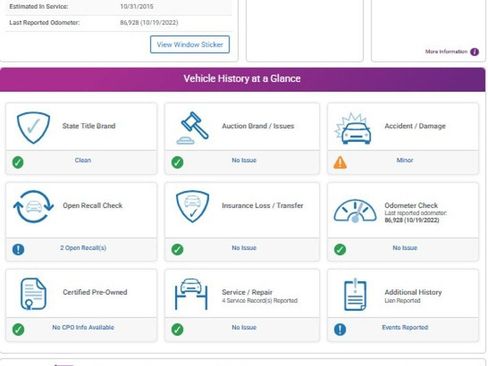Click the Certified Pre-Owned heading
Viewport: 488px width, 366px height.
[95, 292]
